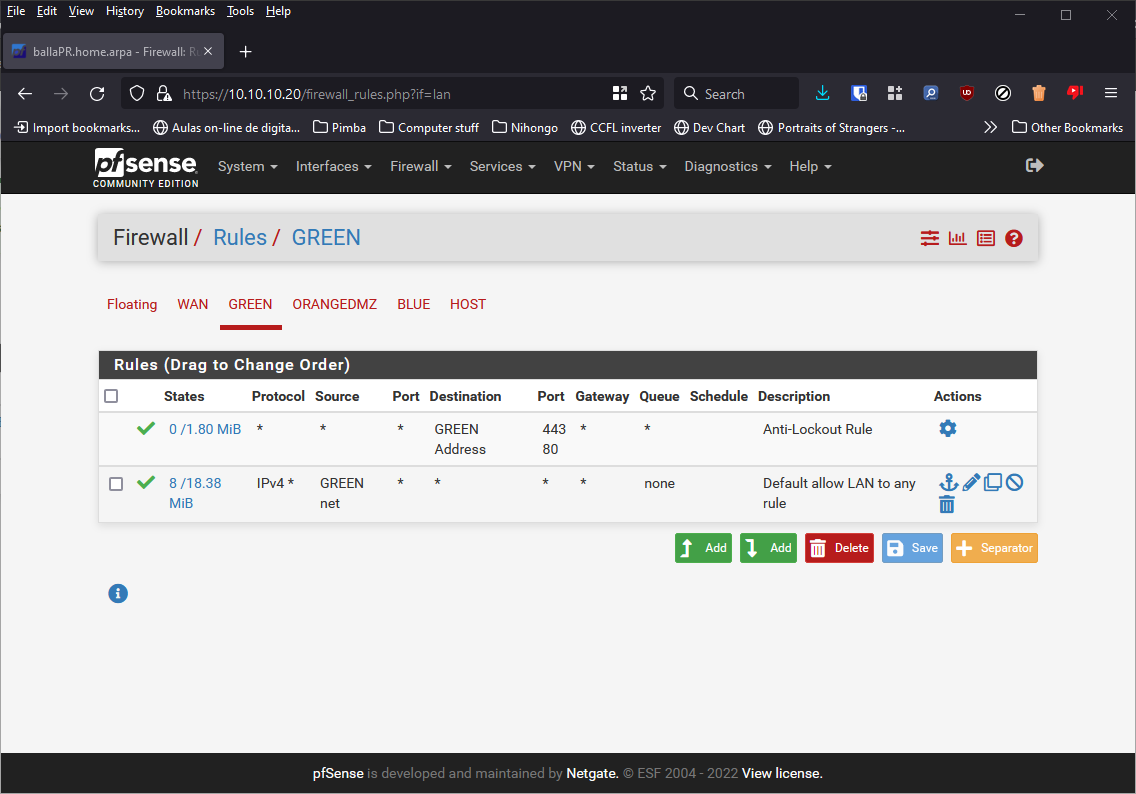Check the Default allow LAN rule row checkbox
The height and width of the screenshot is (794, 1136).
[x=115, y=483]
